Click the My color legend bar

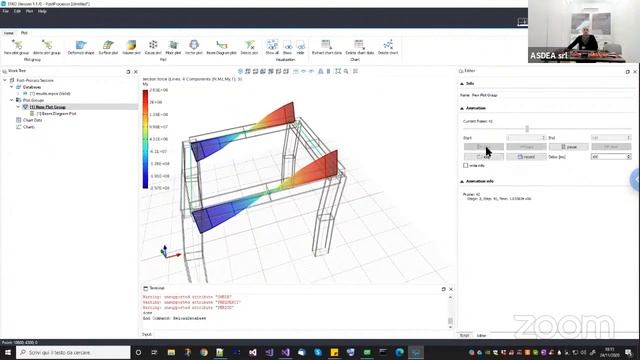coord(145,139)
